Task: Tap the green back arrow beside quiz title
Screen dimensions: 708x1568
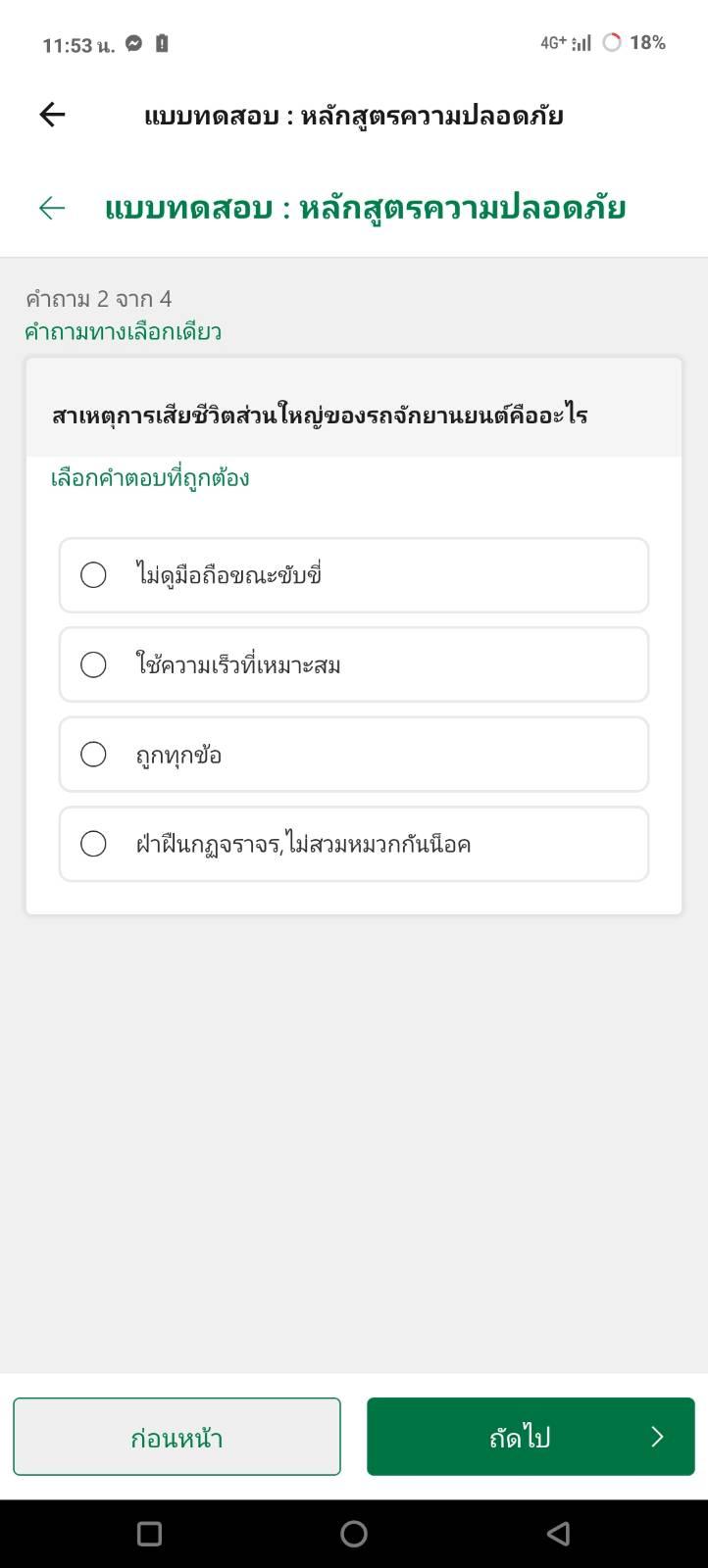Action: tap(52, 208)
